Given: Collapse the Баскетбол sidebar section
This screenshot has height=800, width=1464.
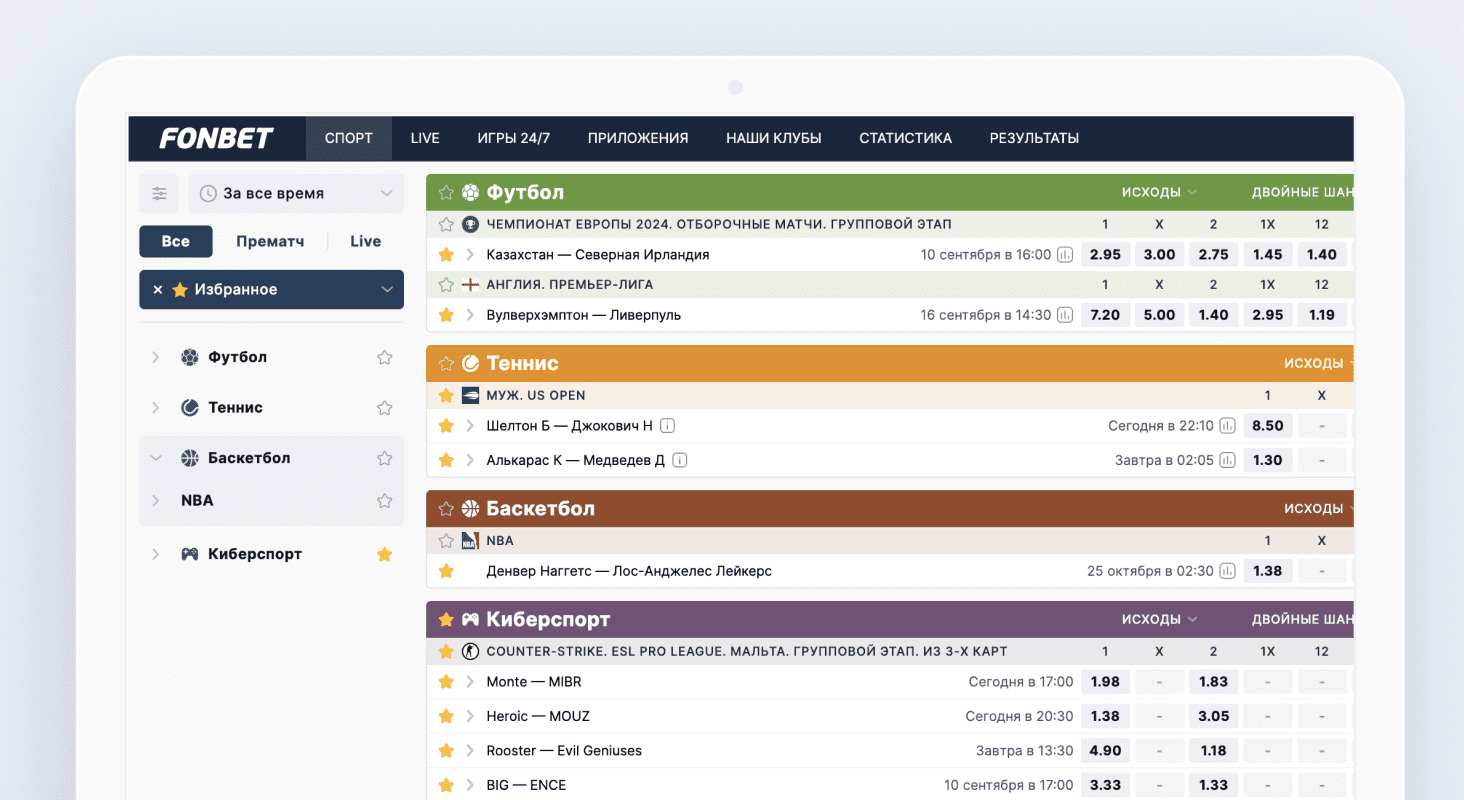Looking at the screenshot, I should point(155,458).
